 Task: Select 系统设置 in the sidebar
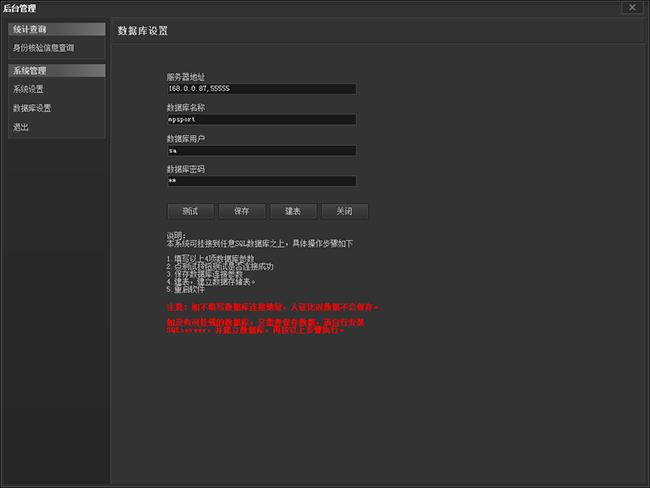[x=28, y=89]
